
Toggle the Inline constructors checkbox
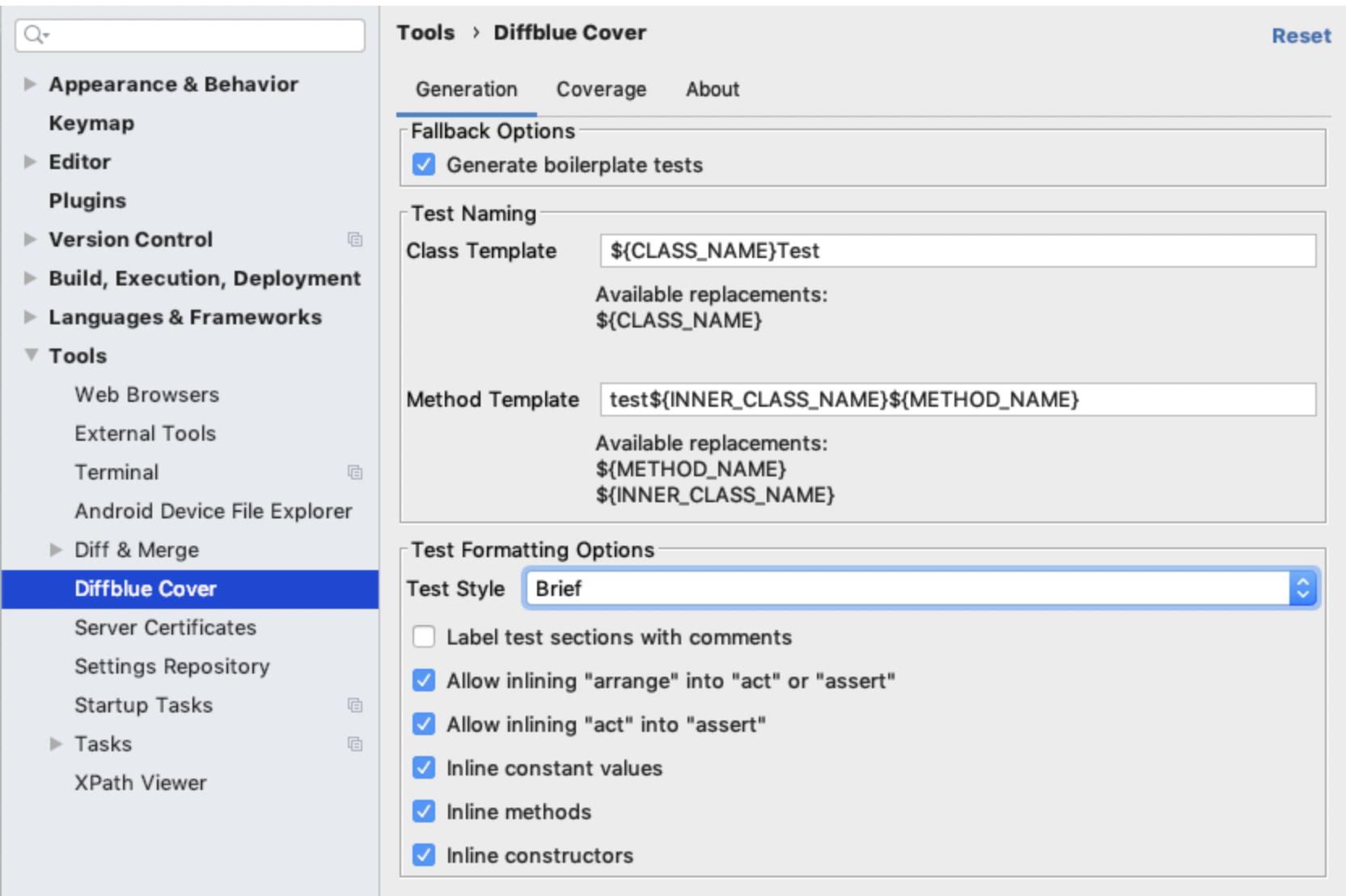click(x=424, y=856)
